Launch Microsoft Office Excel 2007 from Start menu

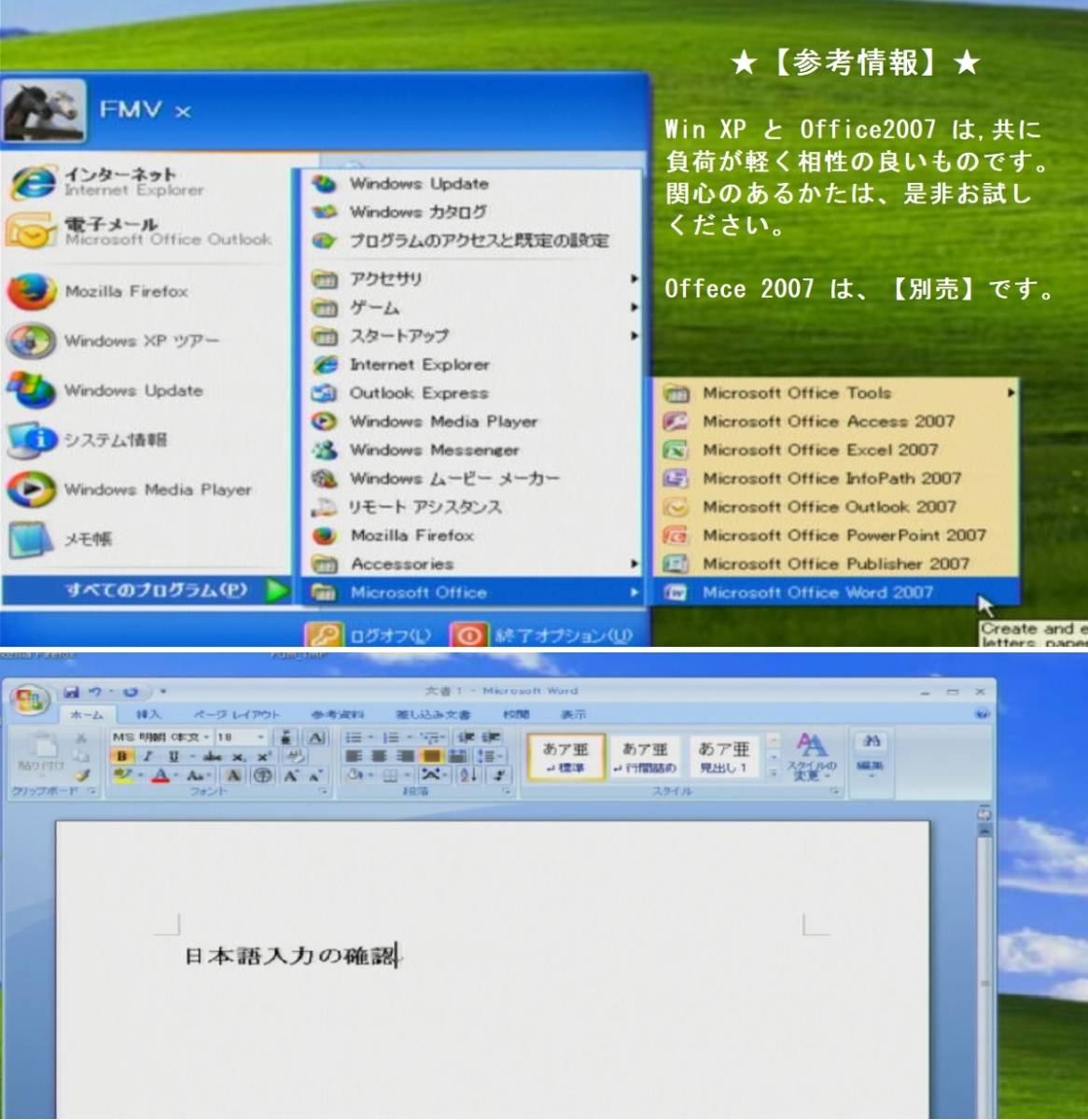(x=821, y=449)
